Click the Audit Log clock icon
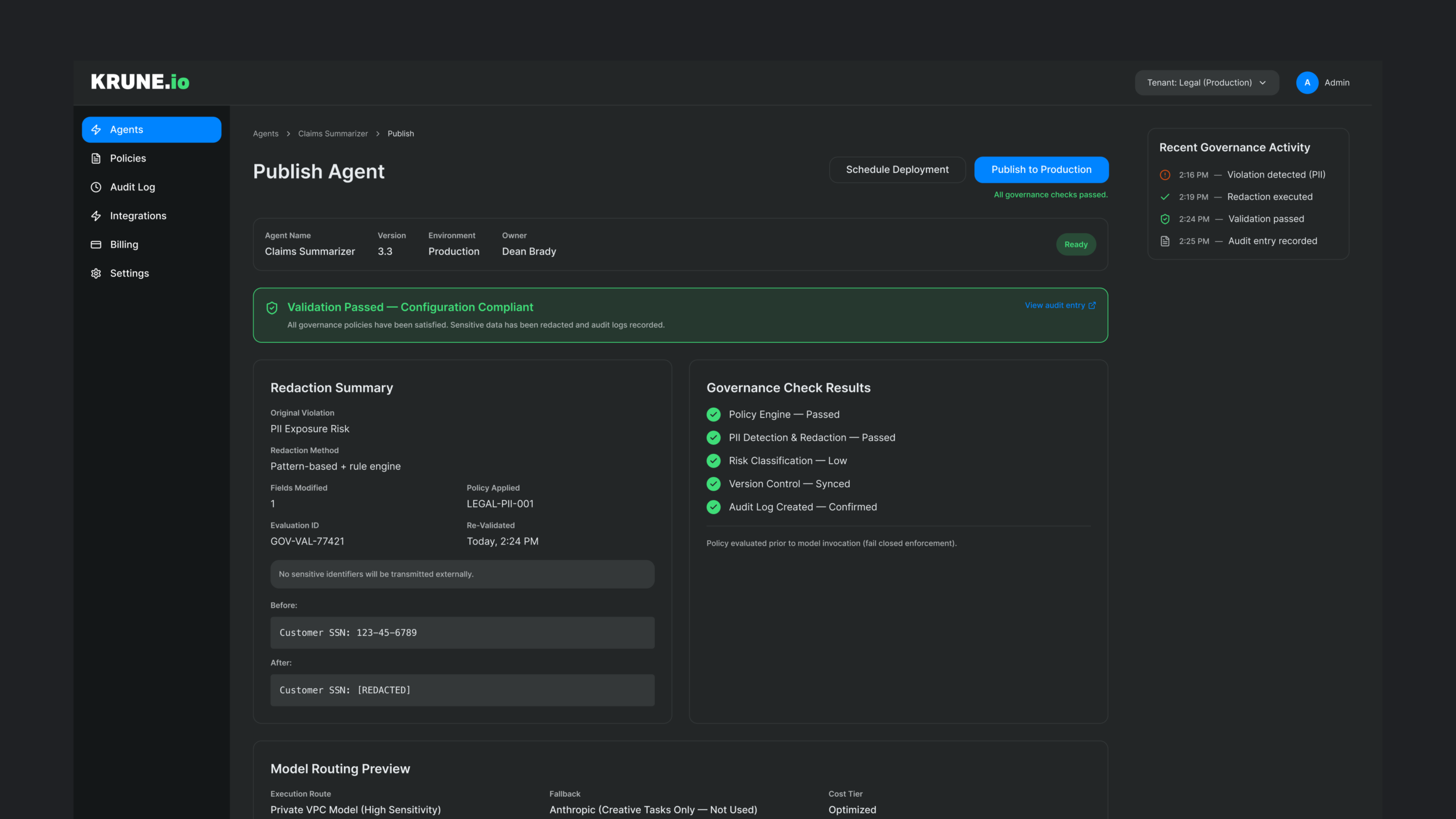 coord(96,187)
